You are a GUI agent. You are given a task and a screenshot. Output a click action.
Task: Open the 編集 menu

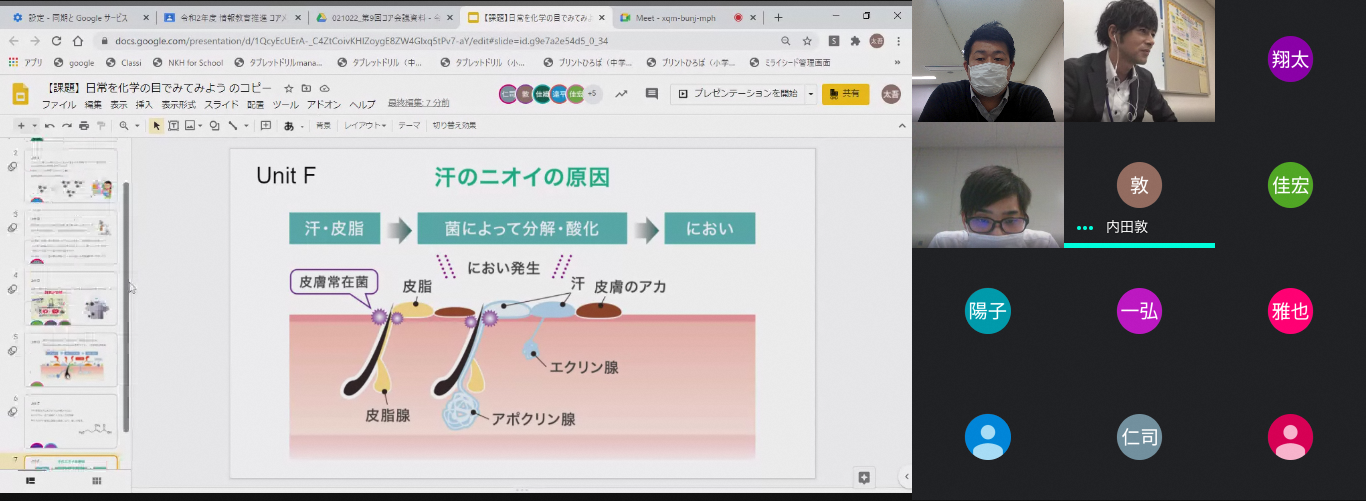click(x=93, y=104)
